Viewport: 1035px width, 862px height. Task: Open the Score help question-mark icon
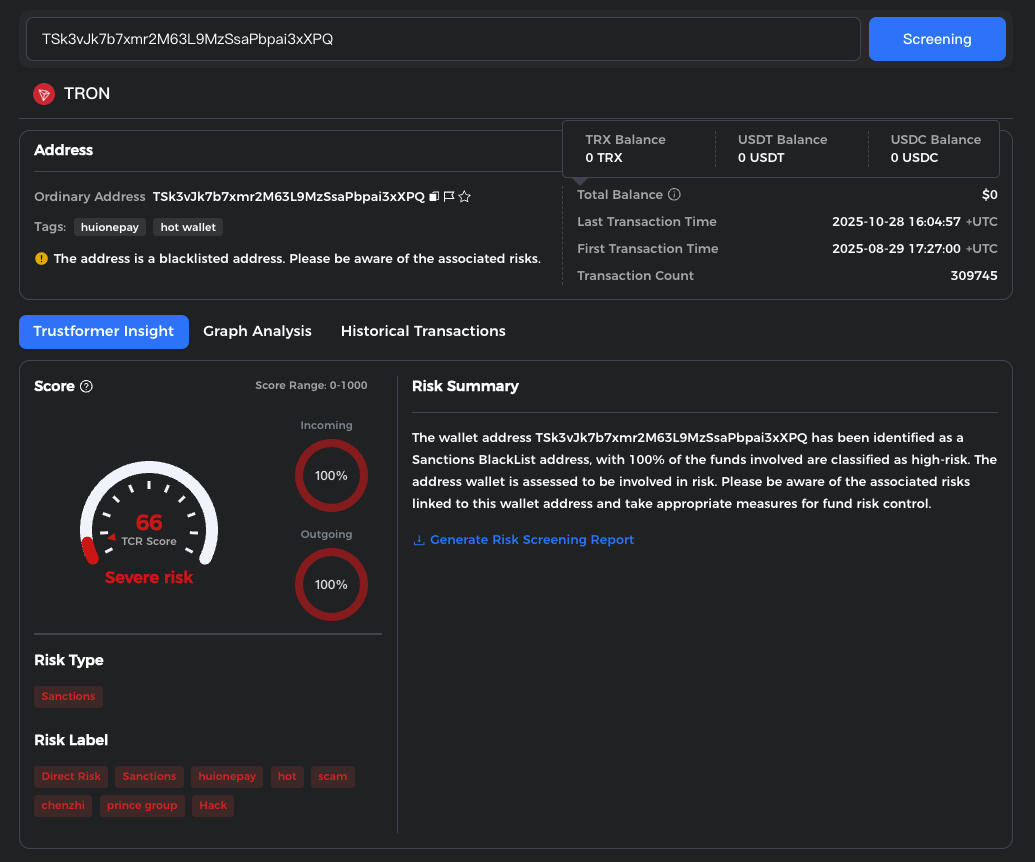coord(86,387)
